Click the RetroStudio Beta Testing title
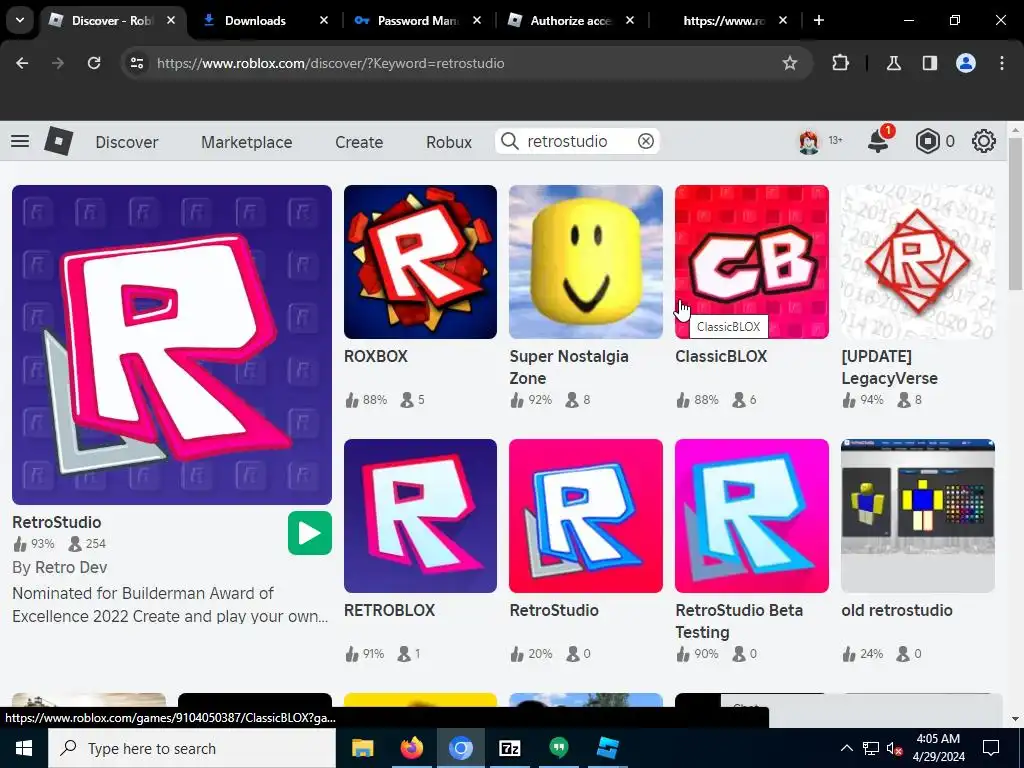The width and height of the screenshot is (1024, 768). coord(739,621)
